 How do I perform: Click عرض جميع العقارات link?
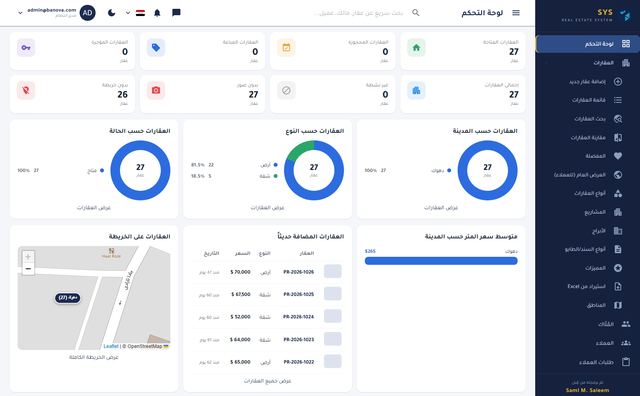click(x=267, y=381)
